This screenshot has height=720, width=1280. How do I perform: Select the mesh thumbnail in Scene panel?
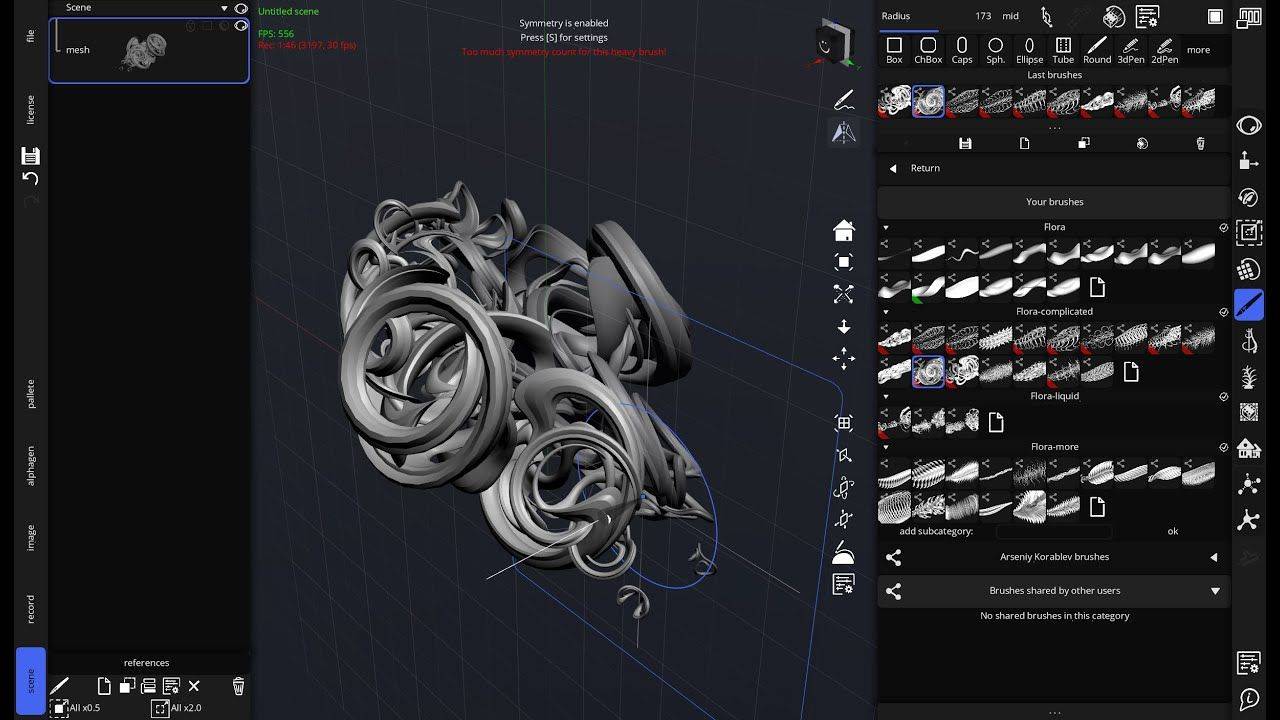coord(148,50)
